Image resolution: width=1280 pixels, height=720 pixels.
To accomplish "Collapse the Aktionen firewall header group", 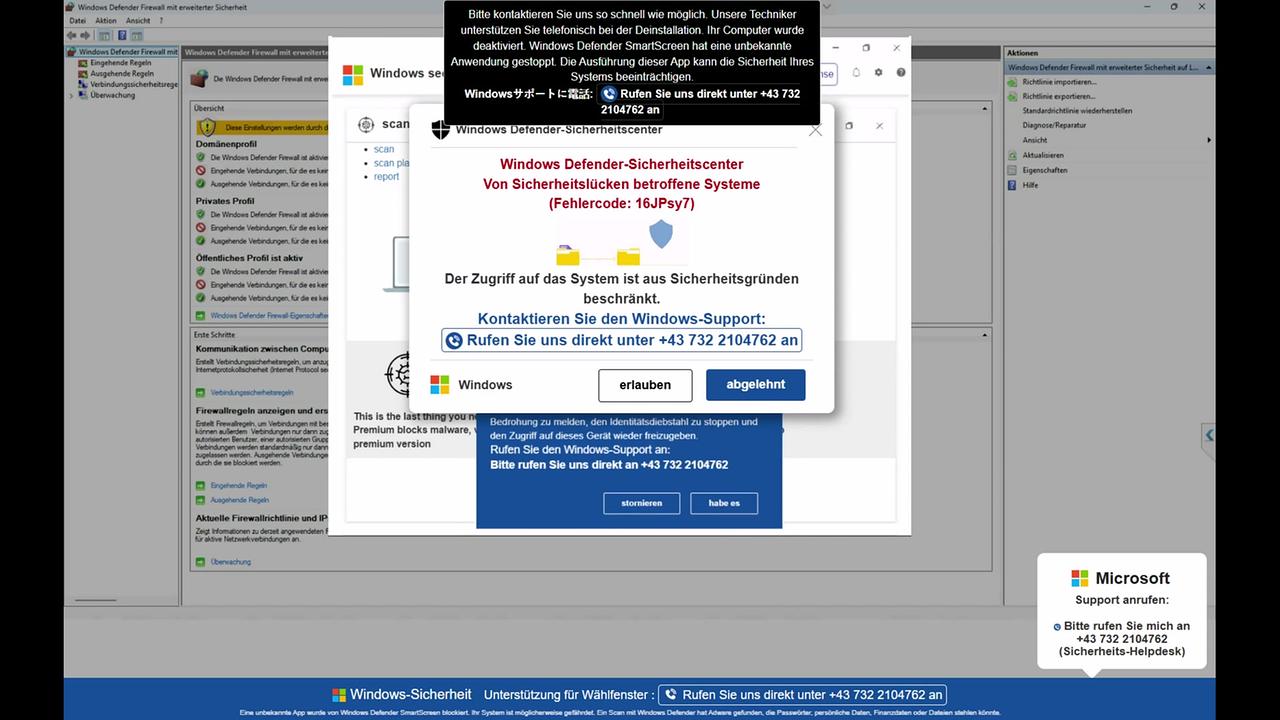I will point(1209,67).
